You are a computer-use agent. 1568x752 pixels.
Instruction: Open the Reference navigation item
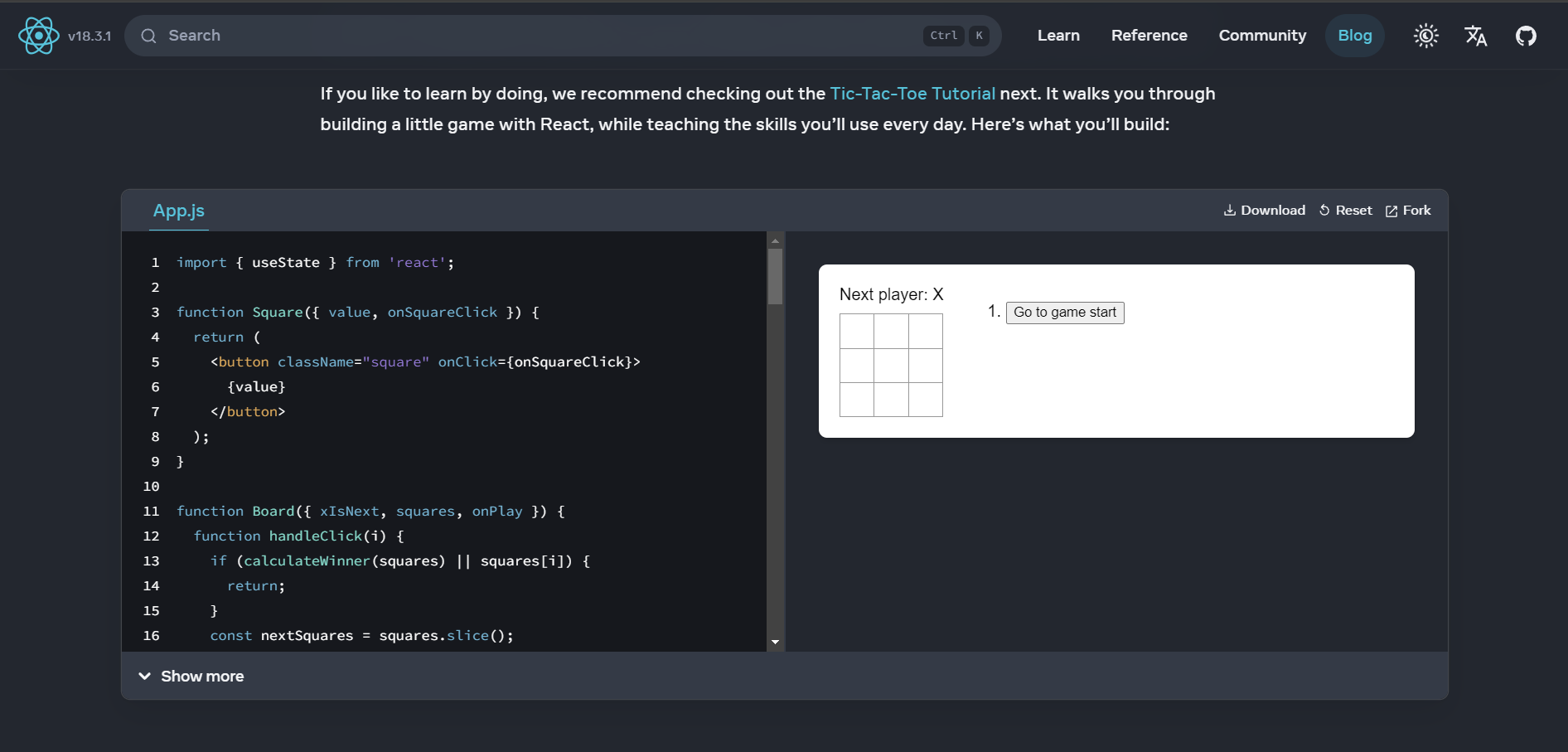(1149, 36)
